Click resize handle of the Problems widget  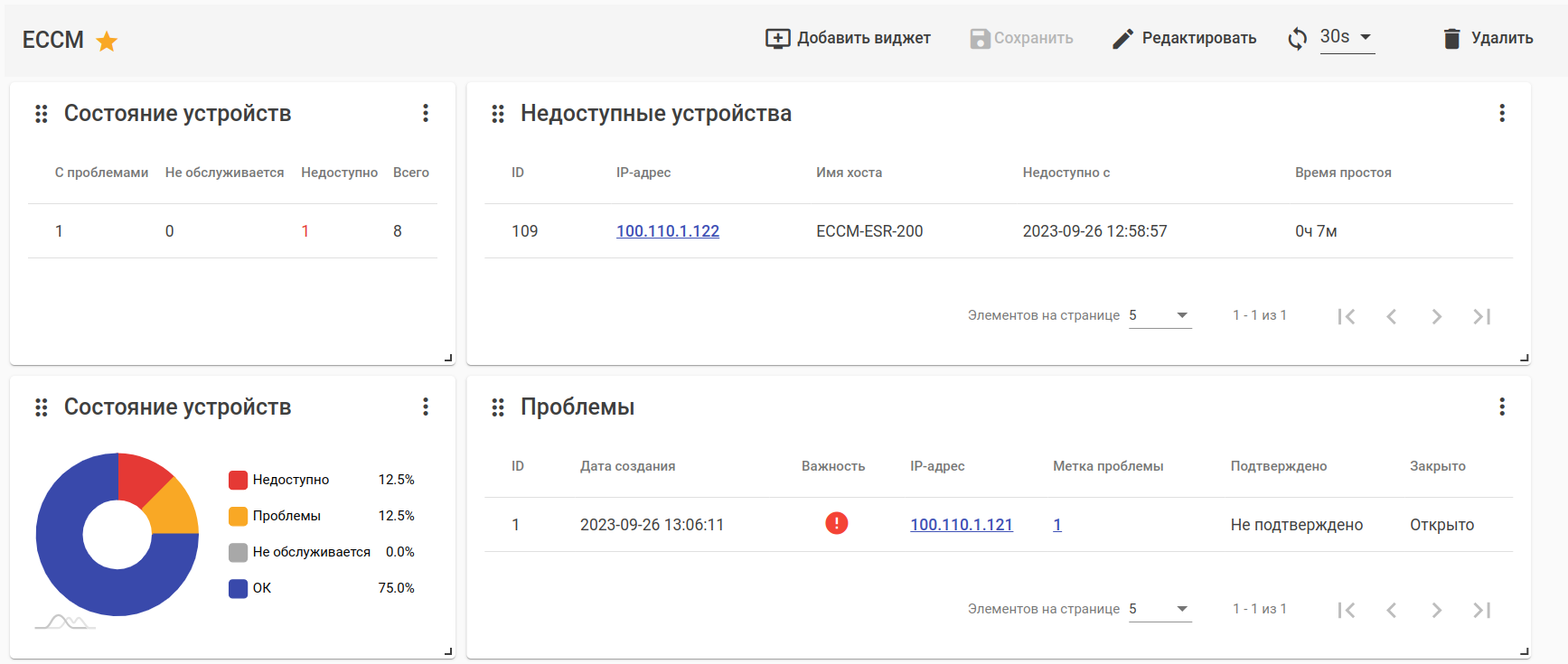[1525, 651]
